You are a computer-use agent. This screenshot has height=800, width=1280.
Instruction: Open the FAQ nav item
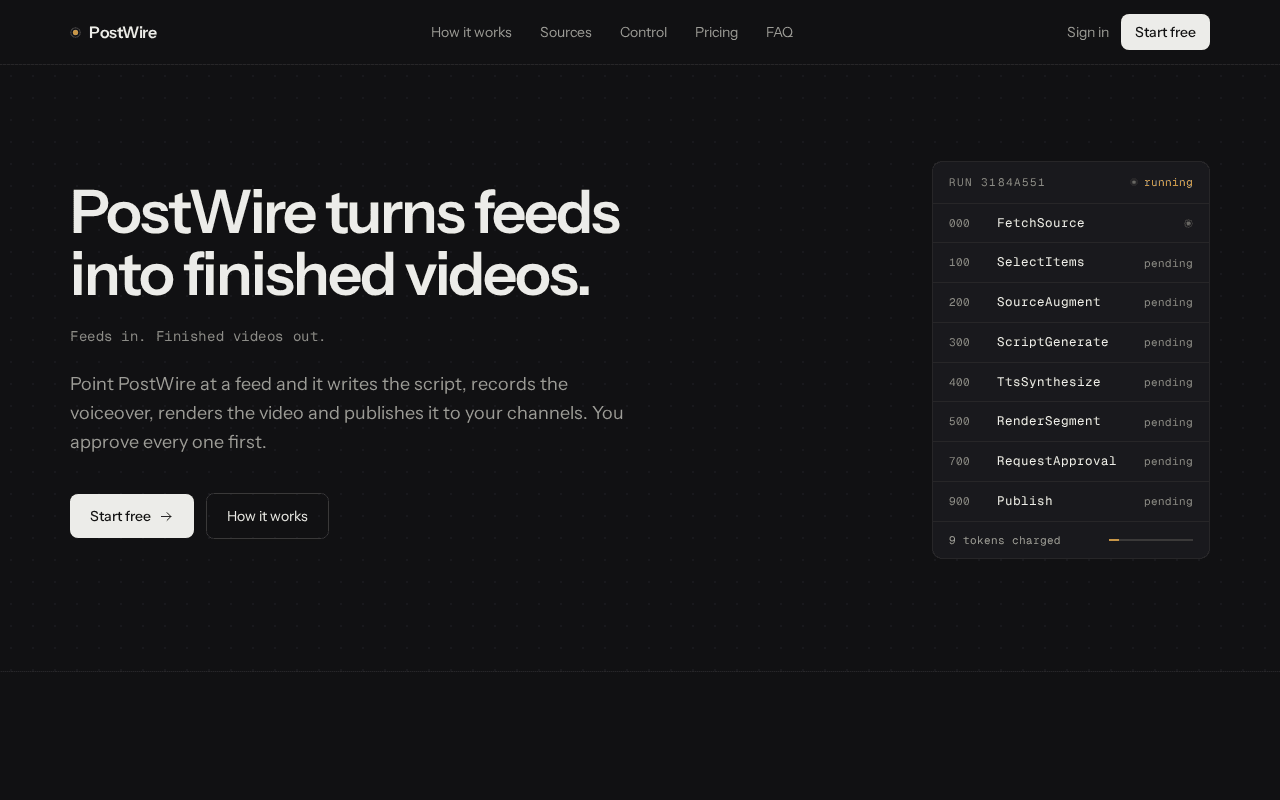click(x=779, y=32)
